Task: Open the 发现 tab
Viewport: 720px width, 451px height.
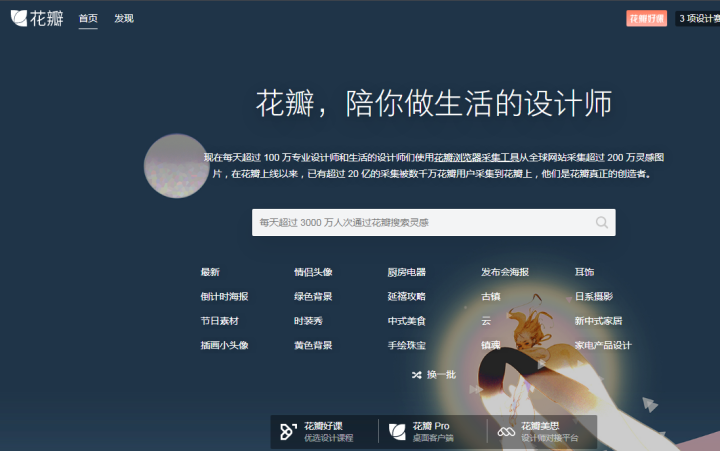Action: click(124, 18)
